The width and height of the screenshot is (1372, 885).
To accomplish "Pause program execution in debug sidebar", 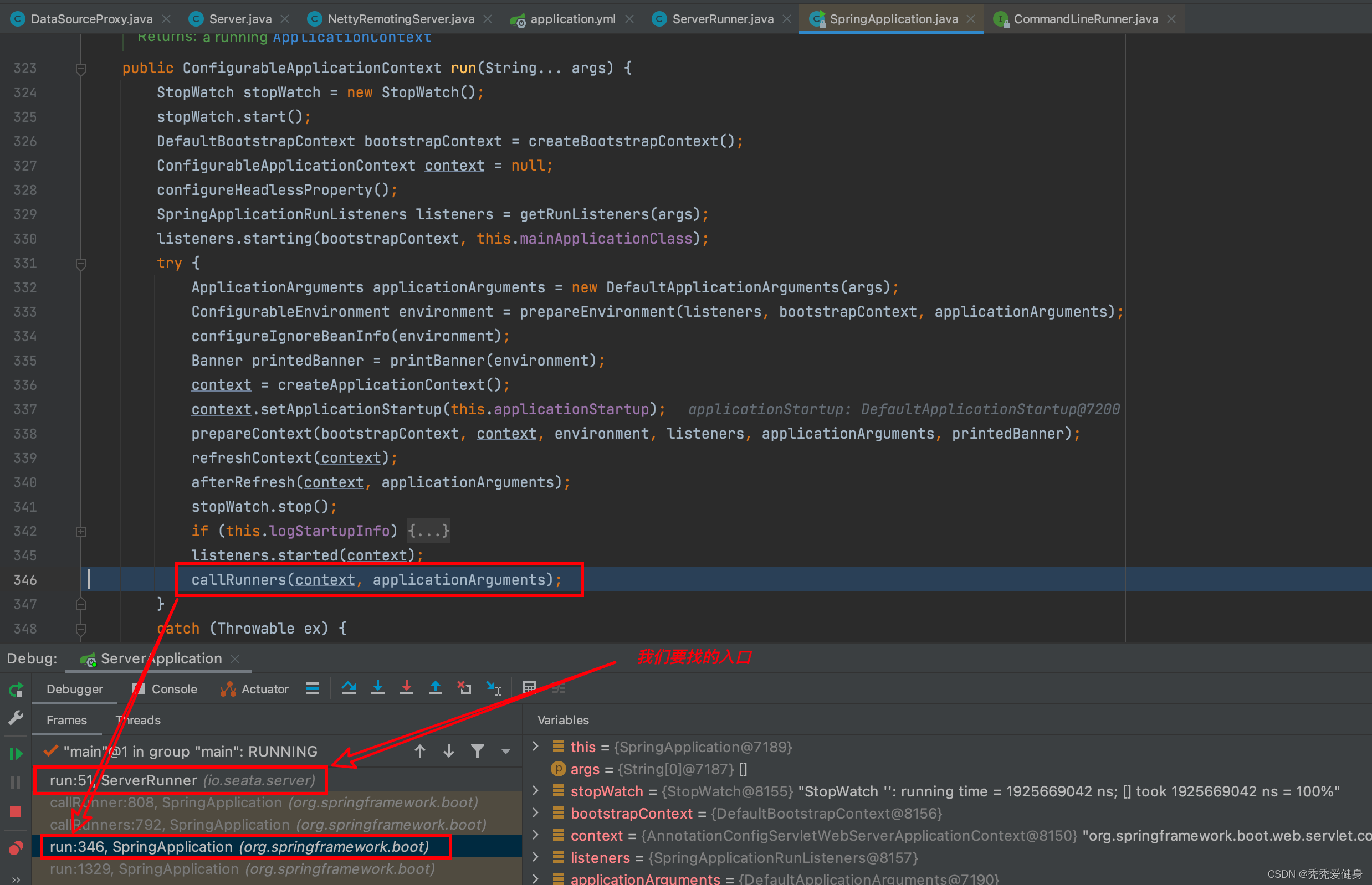I will [16, 783].
